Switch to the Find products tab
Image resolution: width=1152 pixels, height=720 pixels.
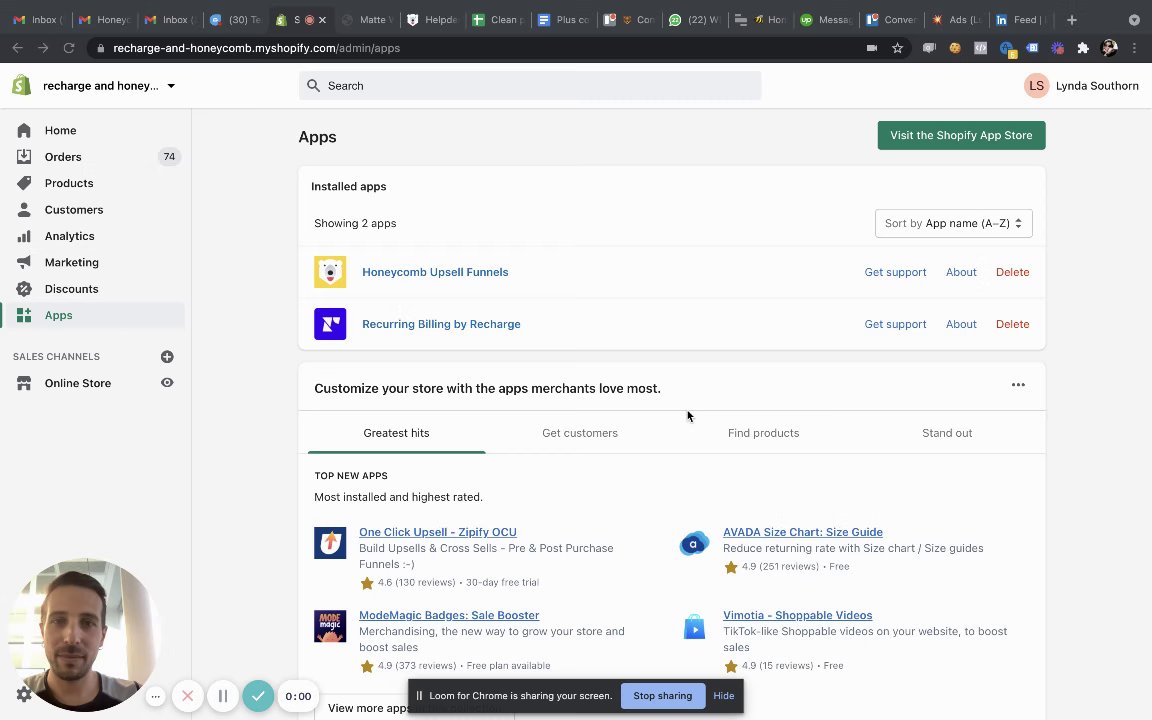coord(763,433)
